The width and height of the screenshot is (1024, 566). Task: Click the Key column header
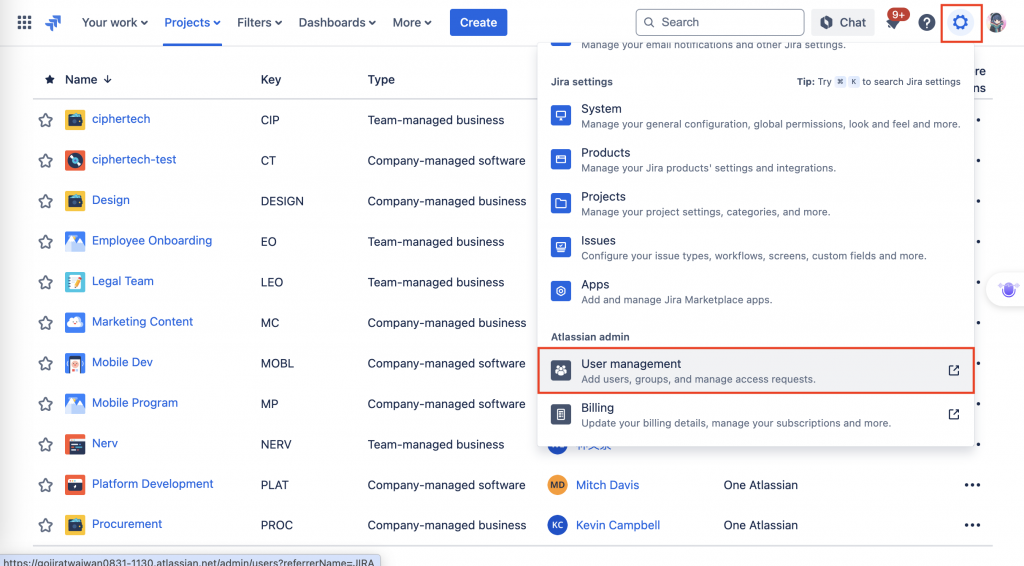pyautogui.click(x=271, y=80)
